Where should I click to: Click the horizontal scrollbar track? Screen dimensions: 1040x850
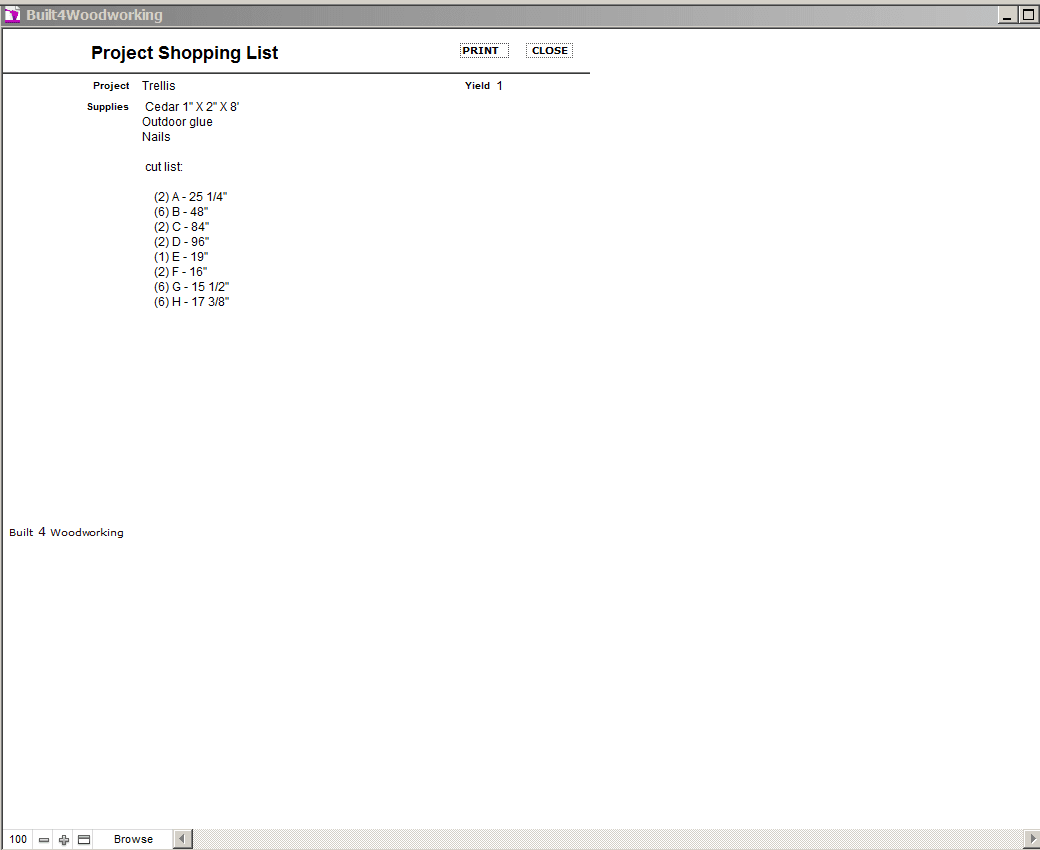(x=600, y=840)
